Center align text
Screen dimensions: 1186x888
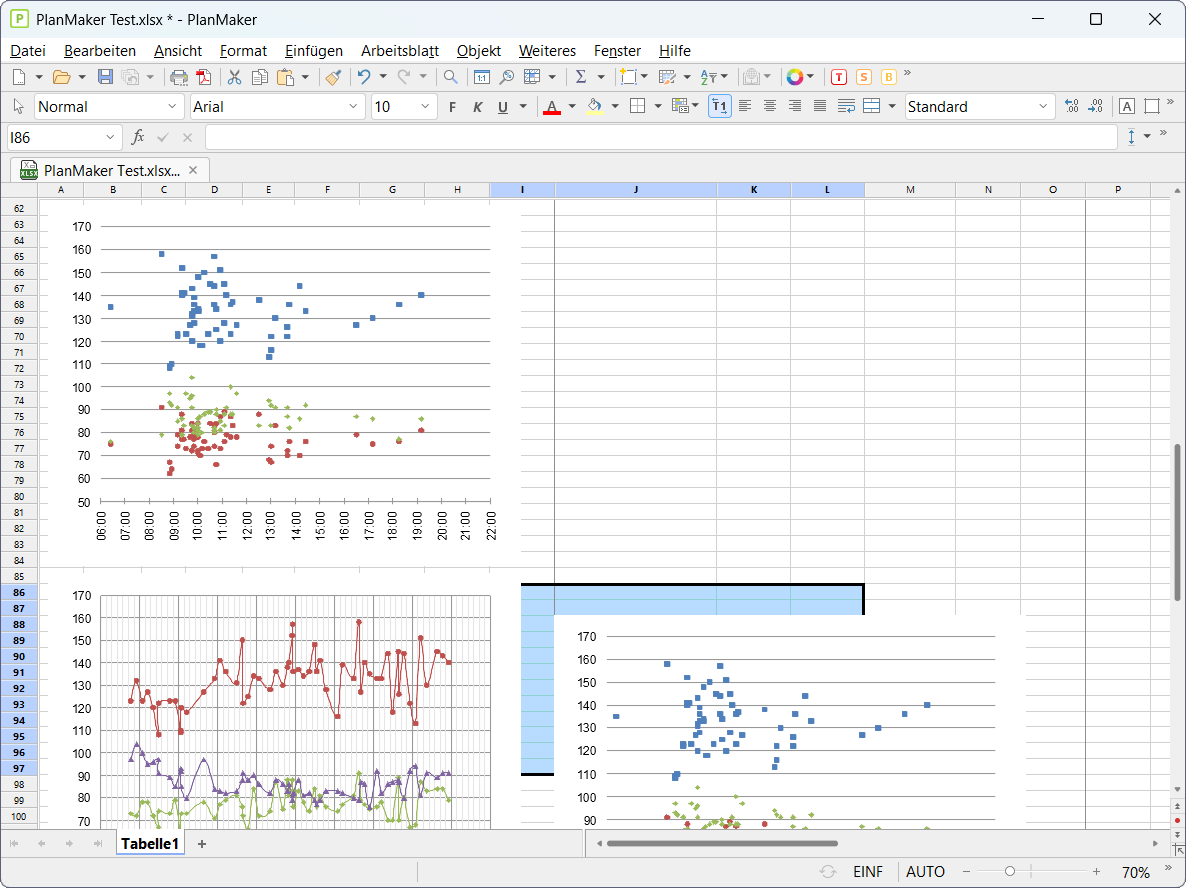[x=770, y=107]
